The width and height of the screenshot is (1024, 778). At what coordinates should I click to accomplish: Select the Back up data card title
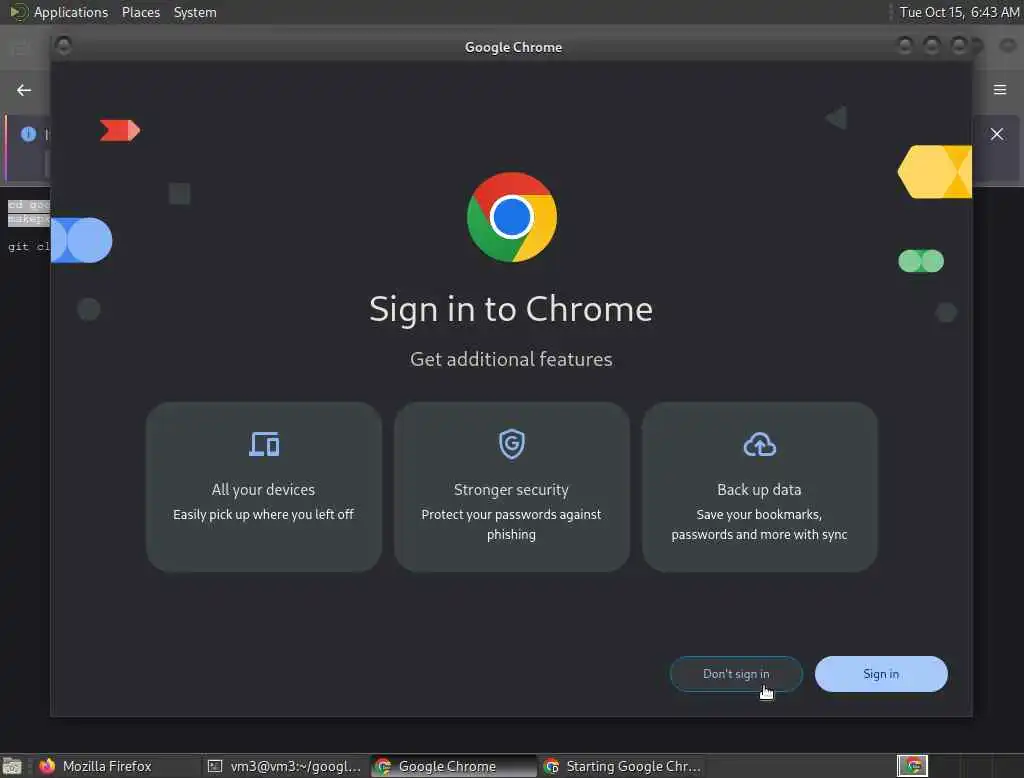point(759,489)
